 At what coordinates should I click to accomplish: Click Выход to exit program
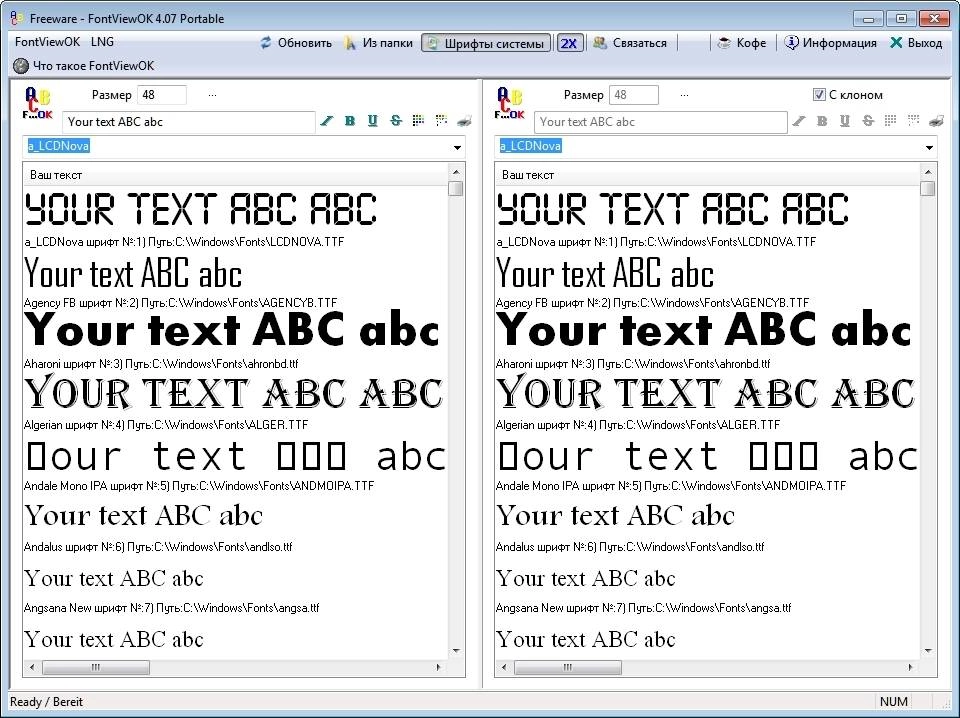tap(916, 43)
